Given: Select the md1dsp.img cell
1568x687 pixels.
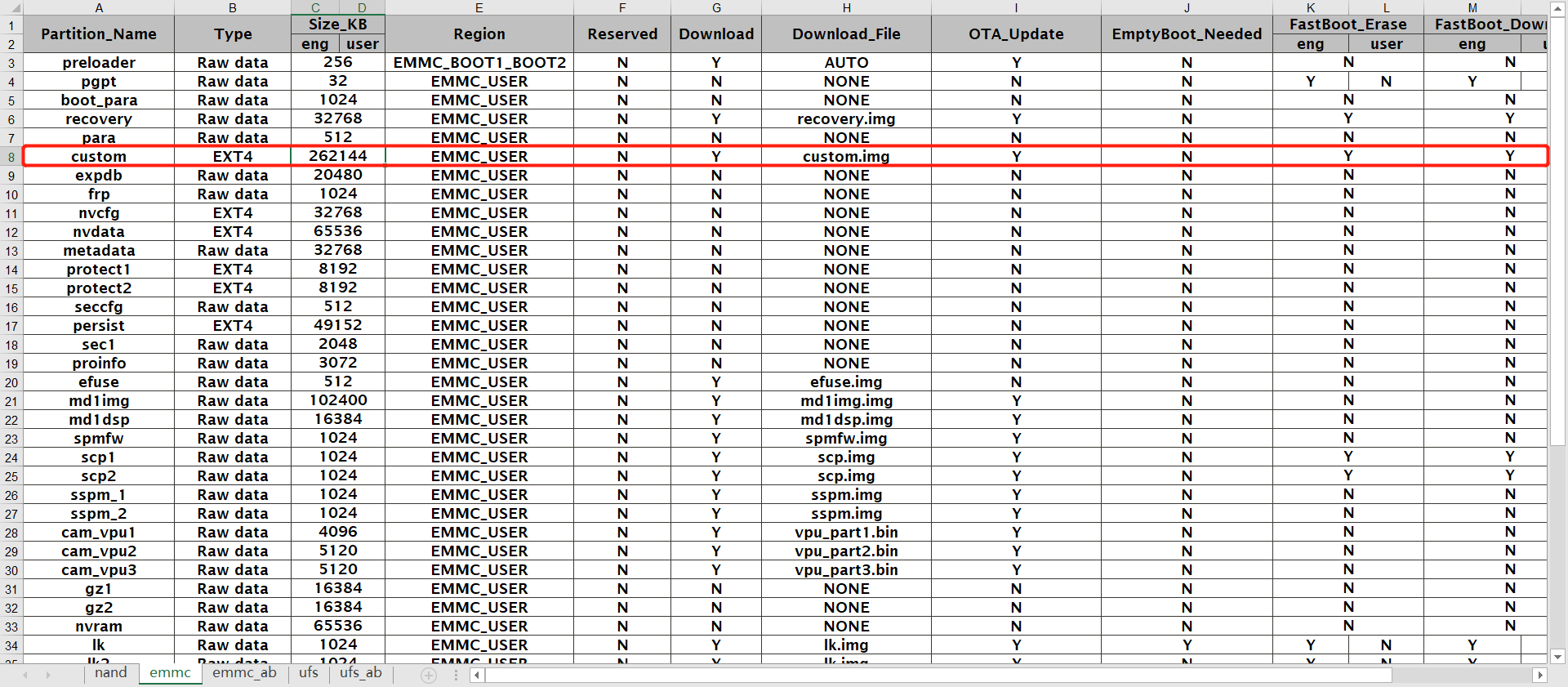Looking at the screenshot, I should click(x=847, y=420).
